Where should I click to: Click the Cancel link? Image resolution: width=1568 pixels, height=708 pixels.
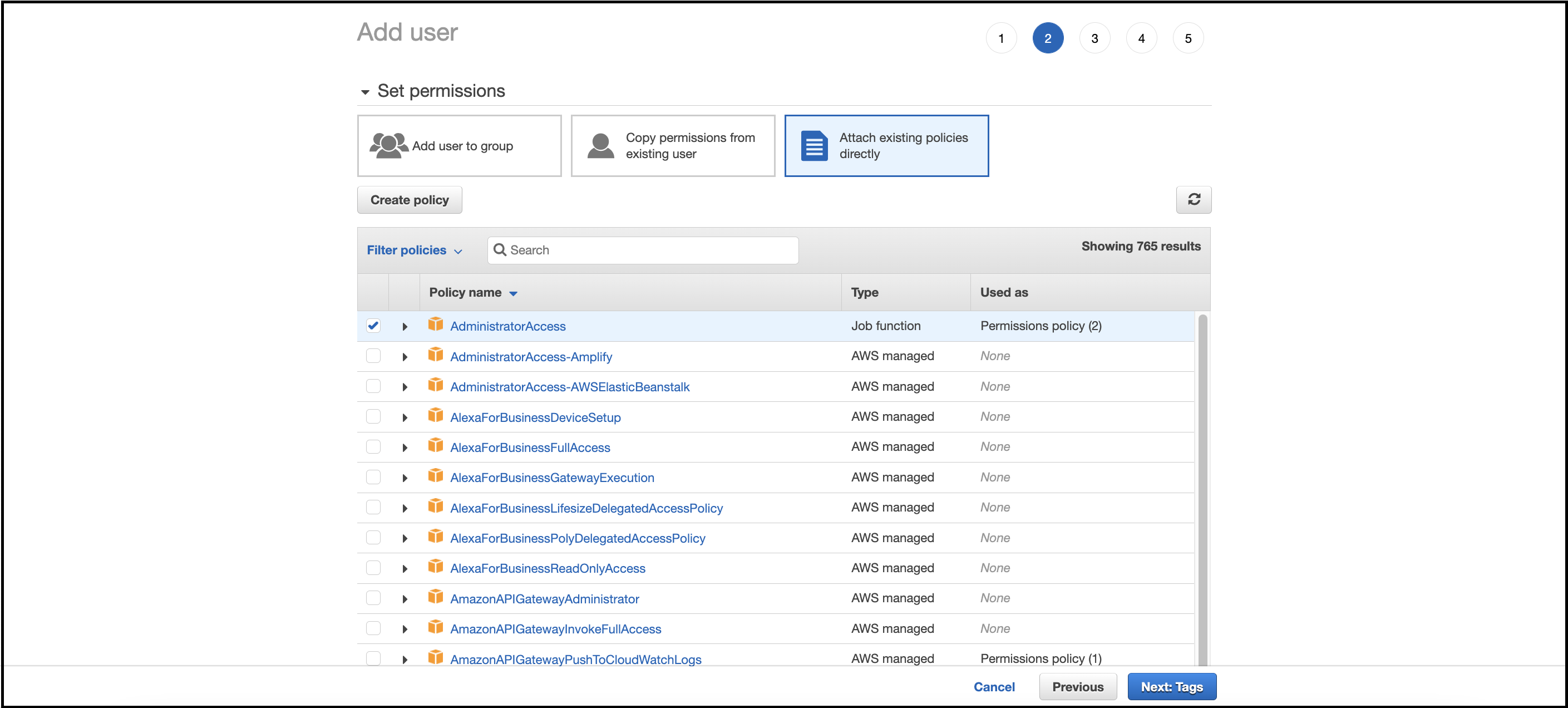[x=994, y=687]
